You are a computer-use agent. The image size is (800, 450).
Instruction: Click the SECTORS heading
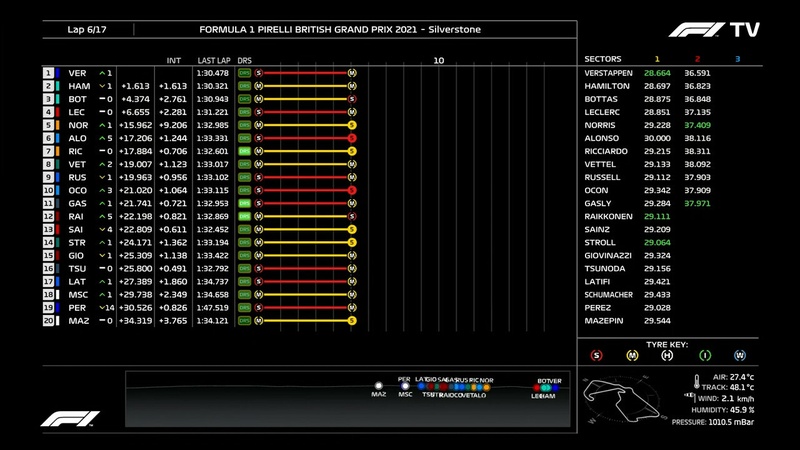pyautogui.click(x=603, y=59)
